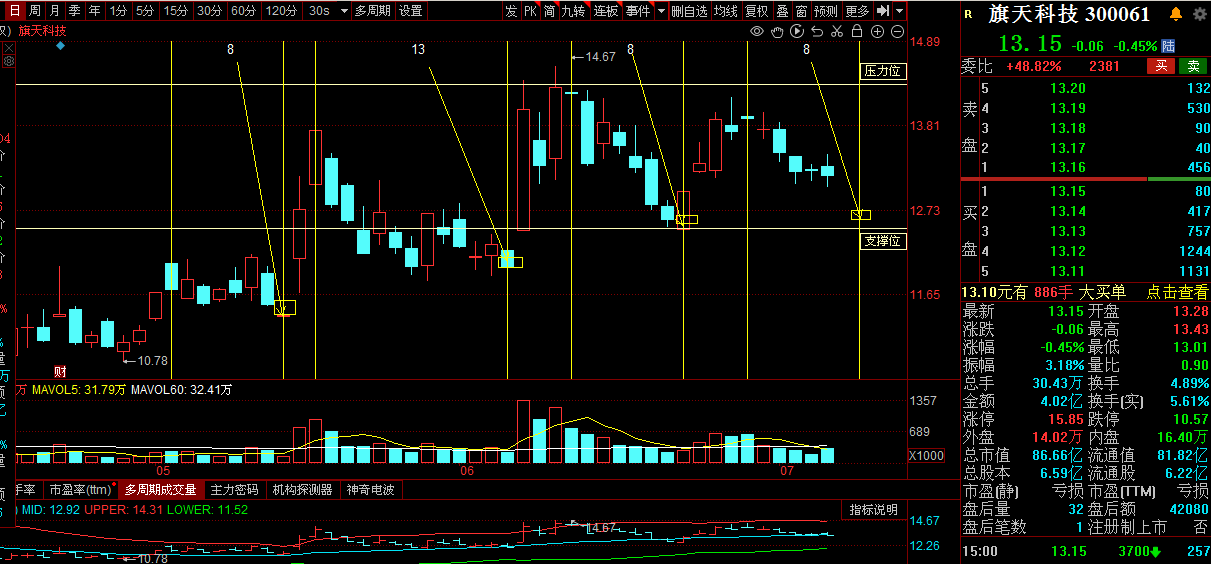The height and width of the screenshot is (564, 1211).
Task: Open 多周期 multi-period selector
Action: [x=372, y=11]
